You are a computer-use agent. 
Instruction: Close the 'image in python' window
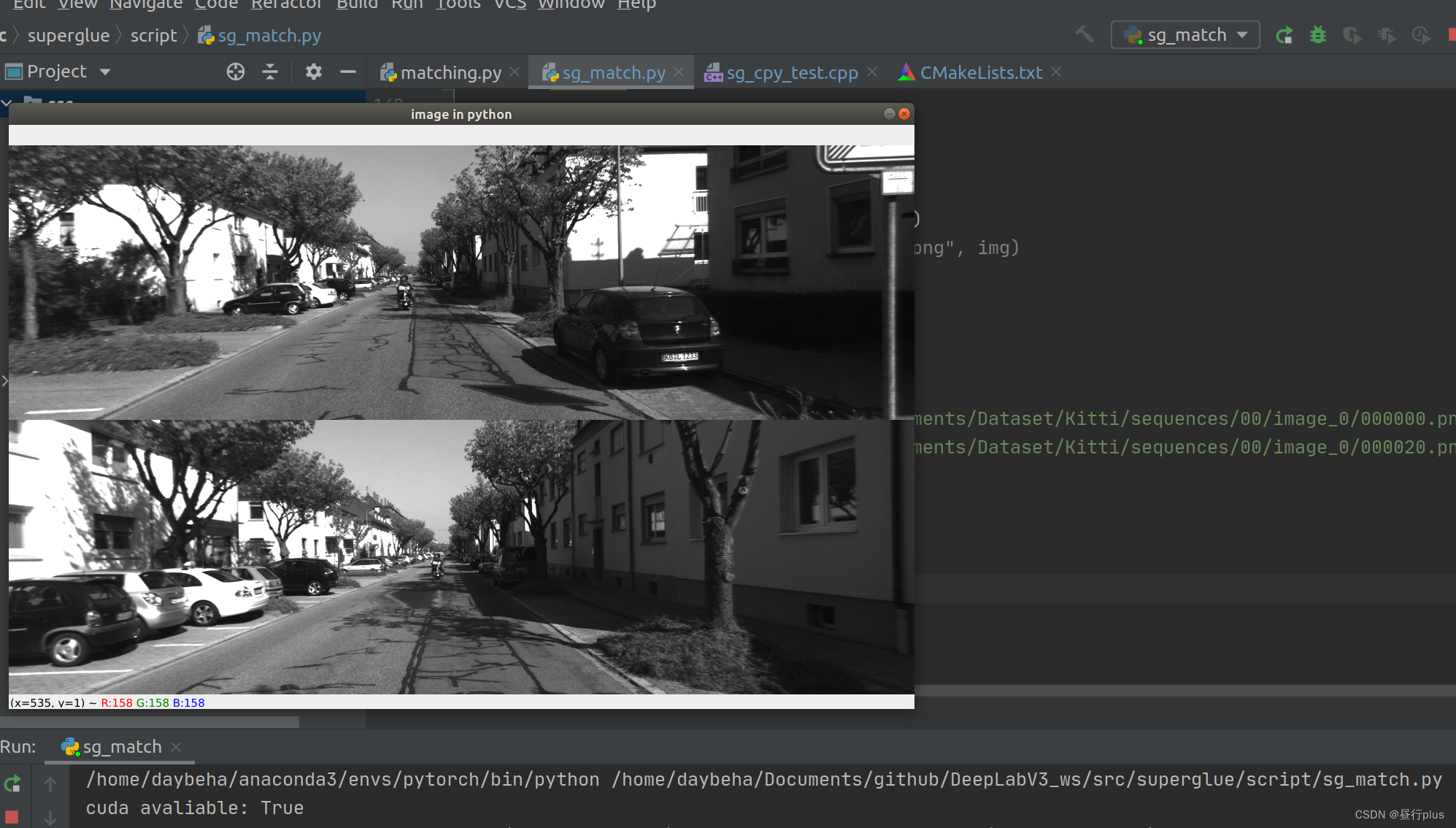904,114
